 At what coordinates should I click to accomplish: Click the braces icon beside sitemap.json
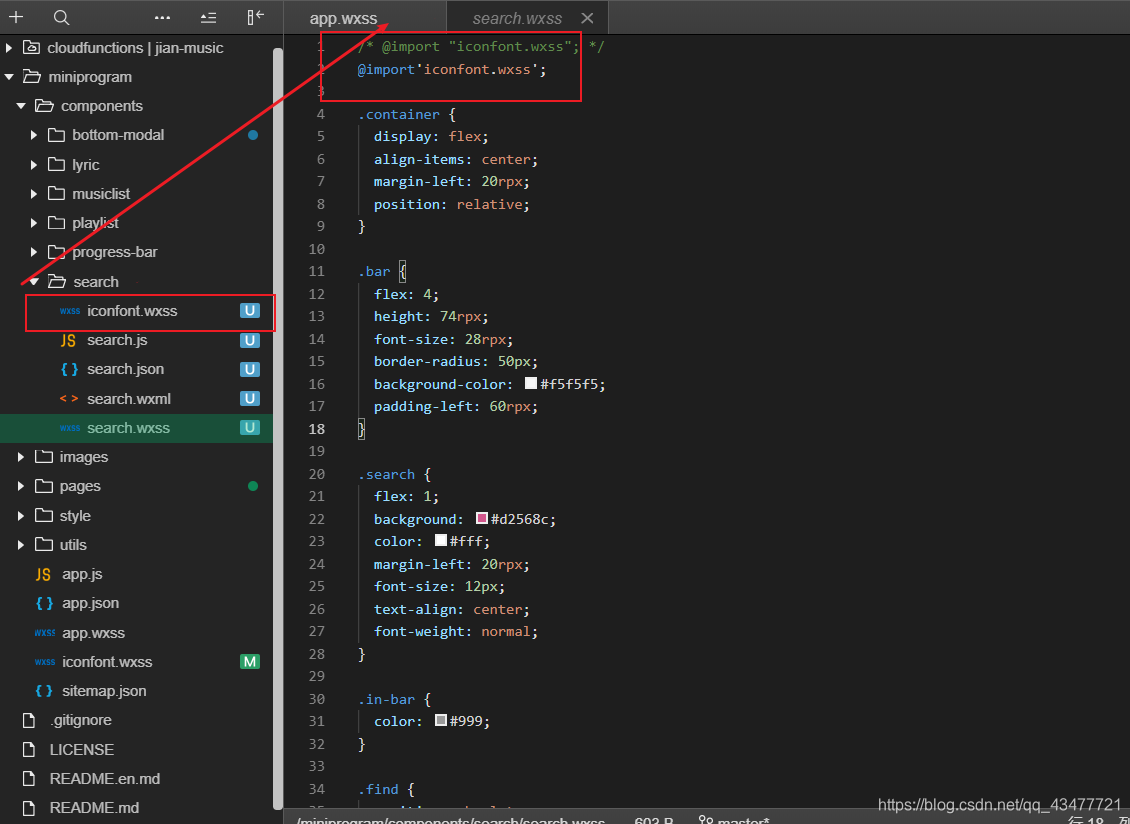tap(44, 691)
